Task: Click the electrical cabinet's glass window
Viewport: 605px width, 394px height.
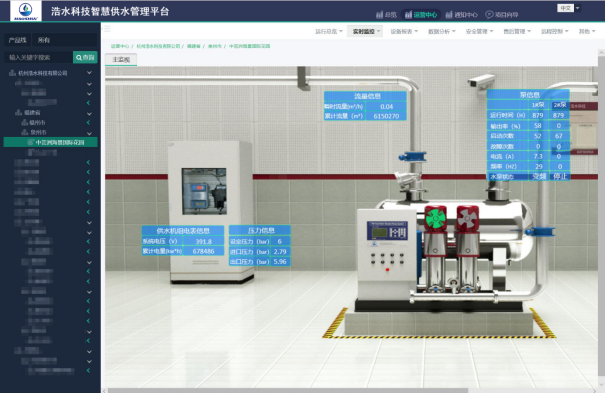Action: click(204, 191)
